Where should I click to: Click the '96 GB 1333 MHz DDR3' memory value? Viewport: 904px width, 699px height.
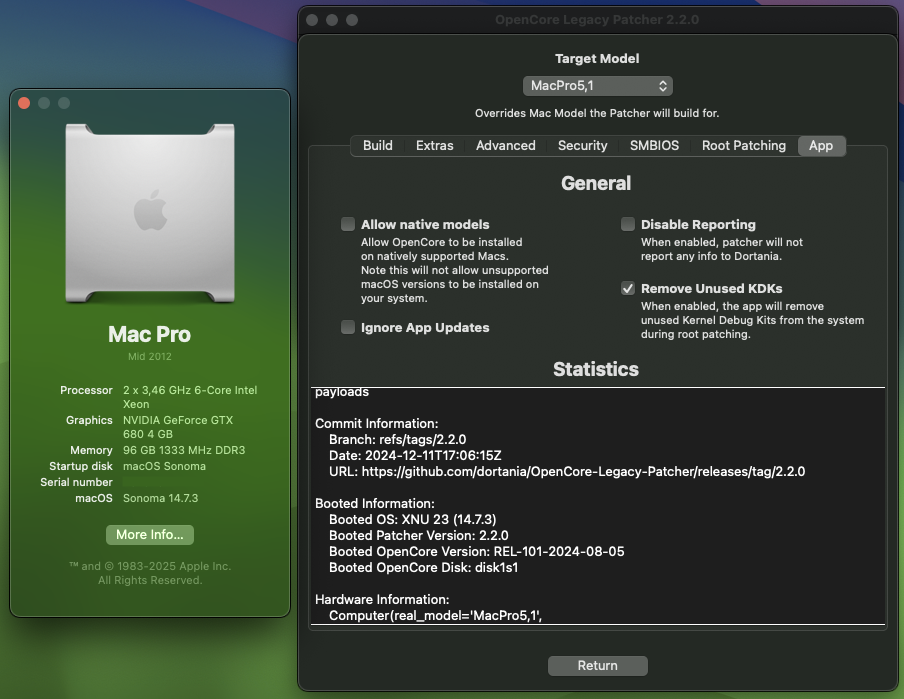[184, 450]
